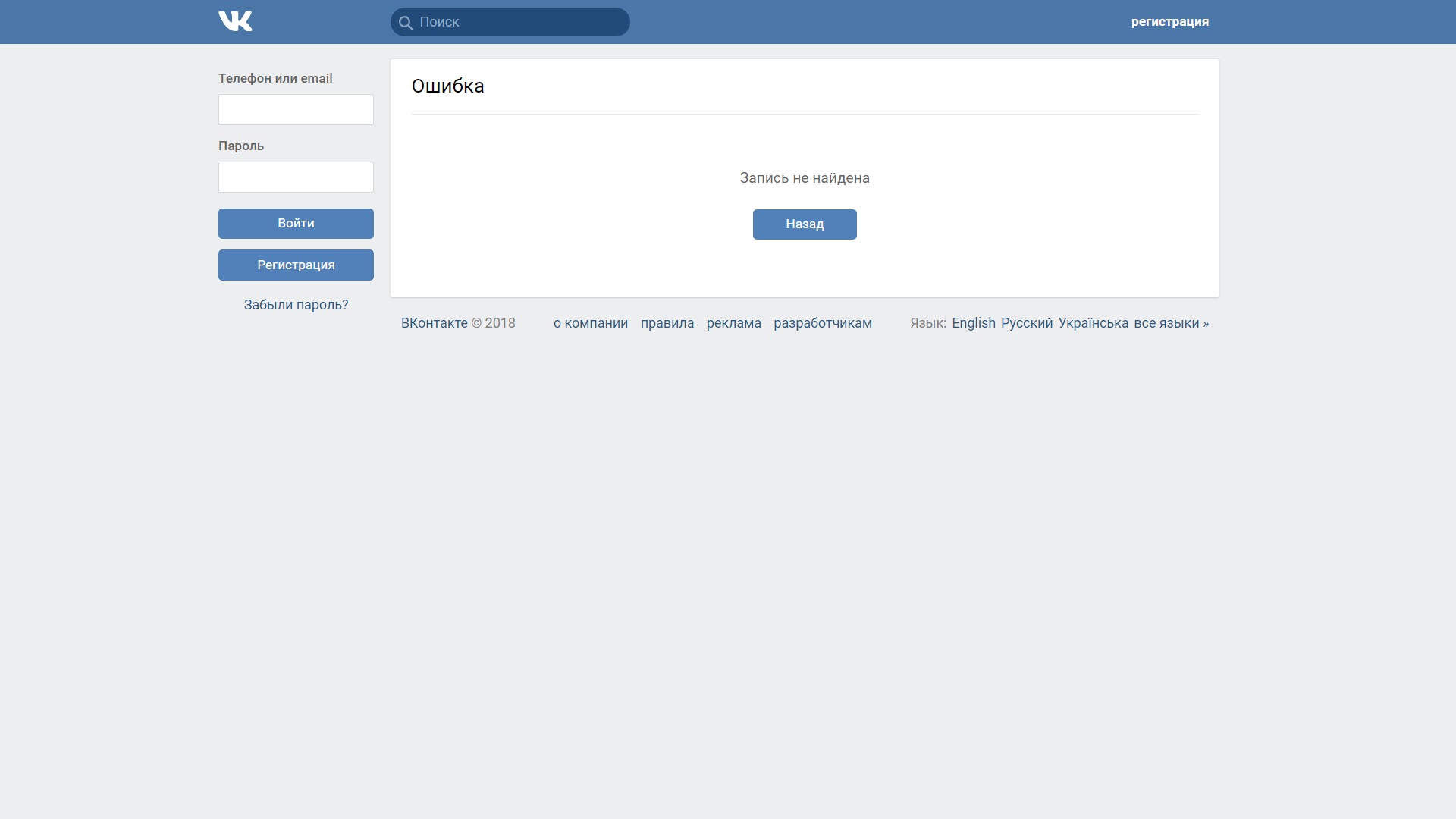
Task: Click the Ошибка page heading
Action: [x=447, y=86]
